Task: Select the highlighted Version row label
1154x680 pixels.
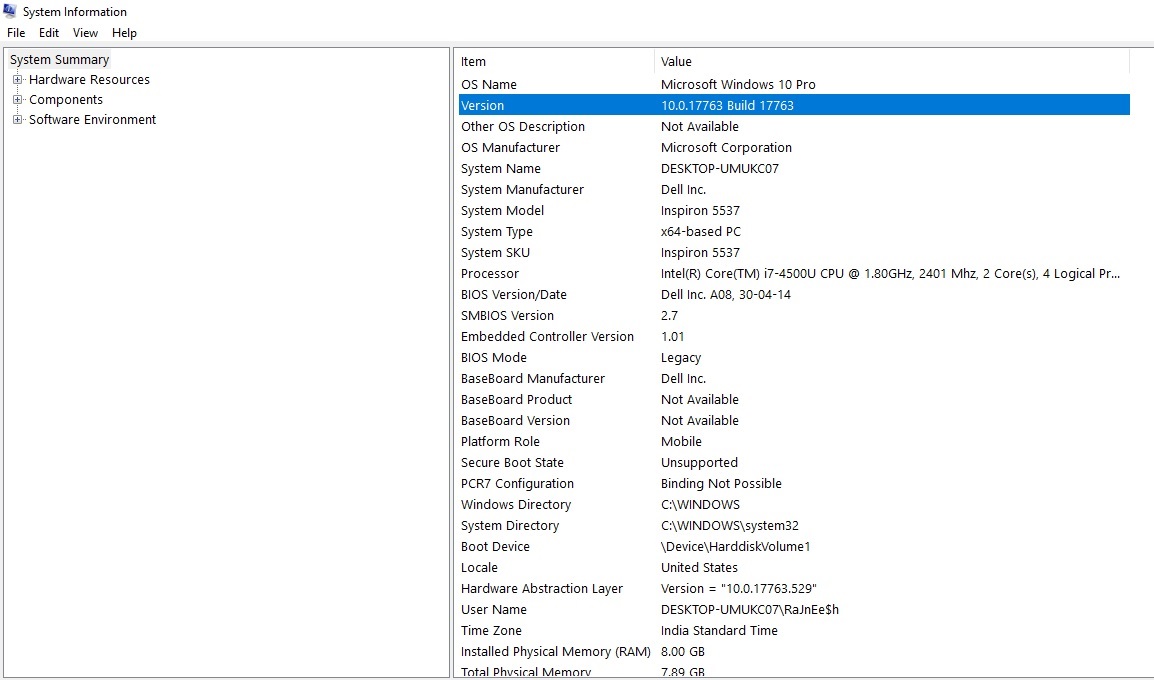Action: (x=482, y=105)
